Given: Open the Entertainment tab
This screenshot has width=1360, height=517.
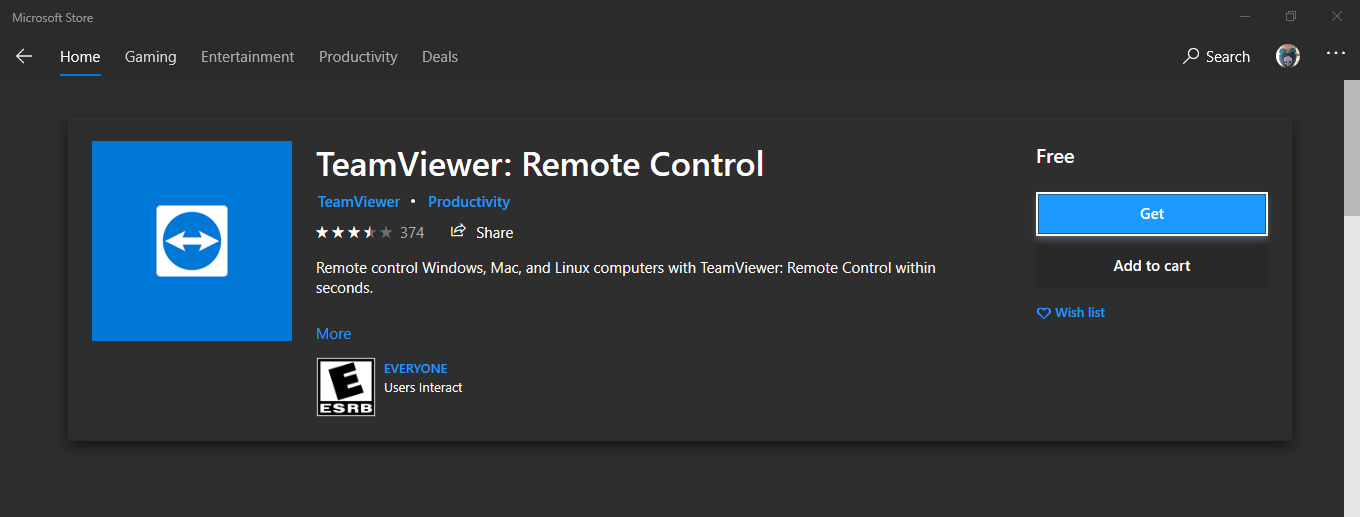Looking at the screenshot, I should click(x=248, y=57).
